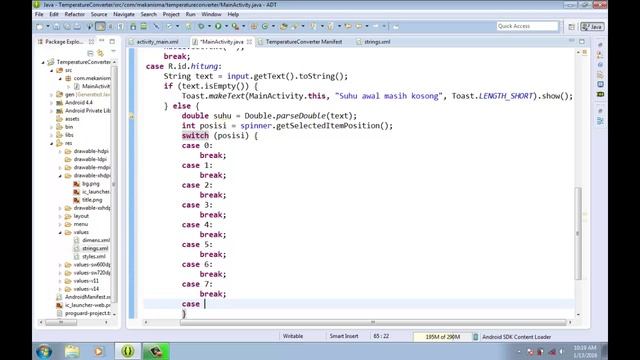
Task: Minimize the Package Explorer view
Action: (102, 41)
